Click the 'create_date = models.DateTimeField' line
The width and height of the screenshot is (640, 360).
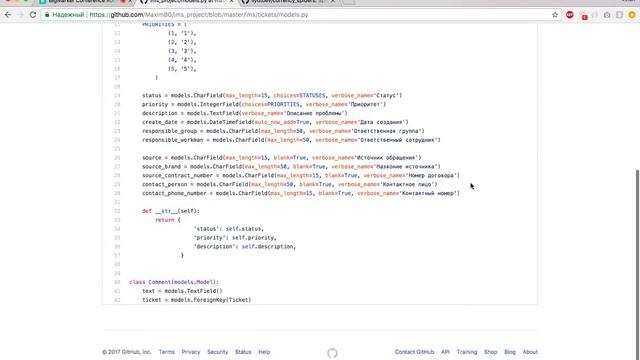pos(275,122)
